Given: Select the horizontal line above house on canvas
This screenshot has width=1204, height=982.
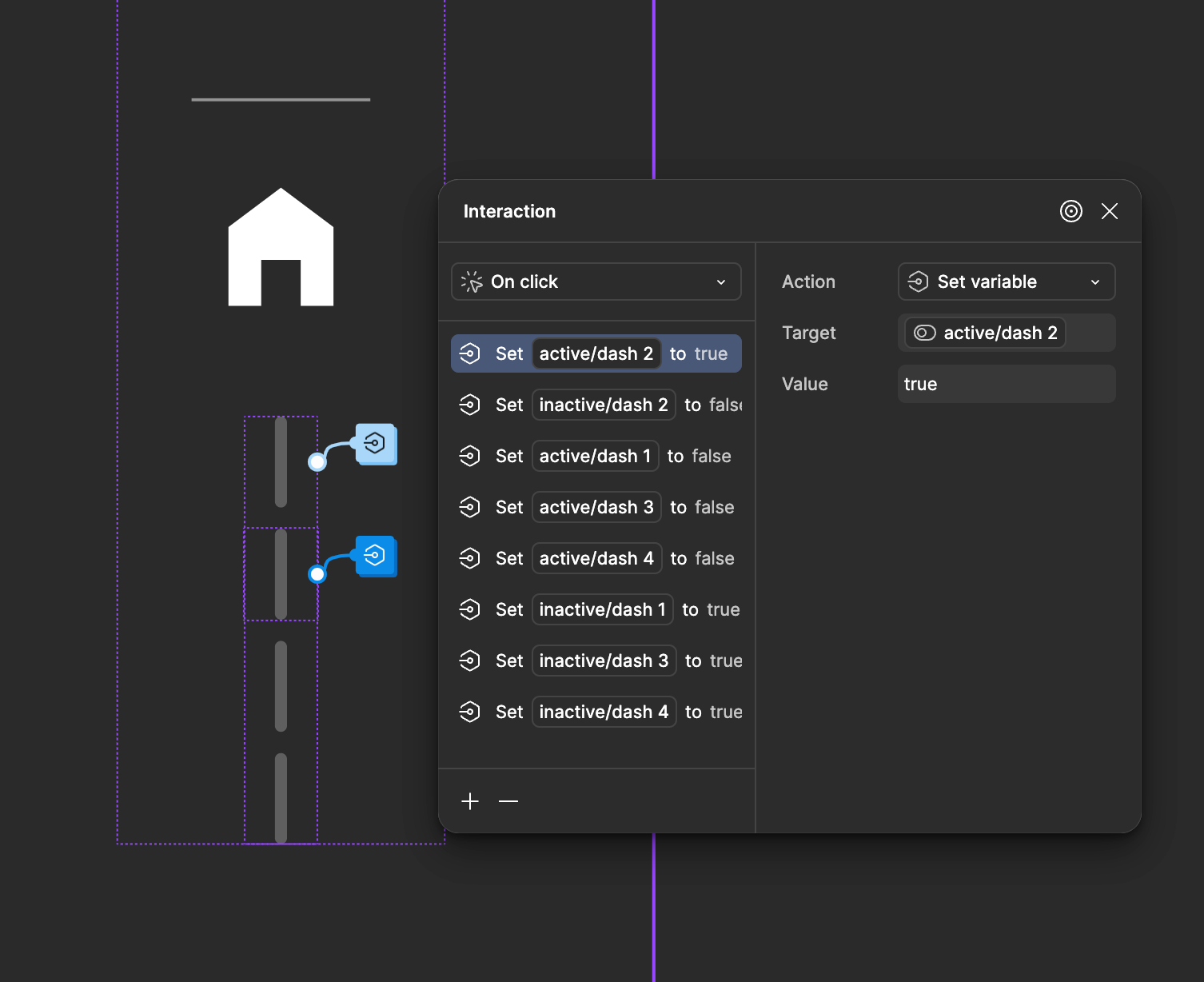Looking at the screenshot, I should point(281,99).
